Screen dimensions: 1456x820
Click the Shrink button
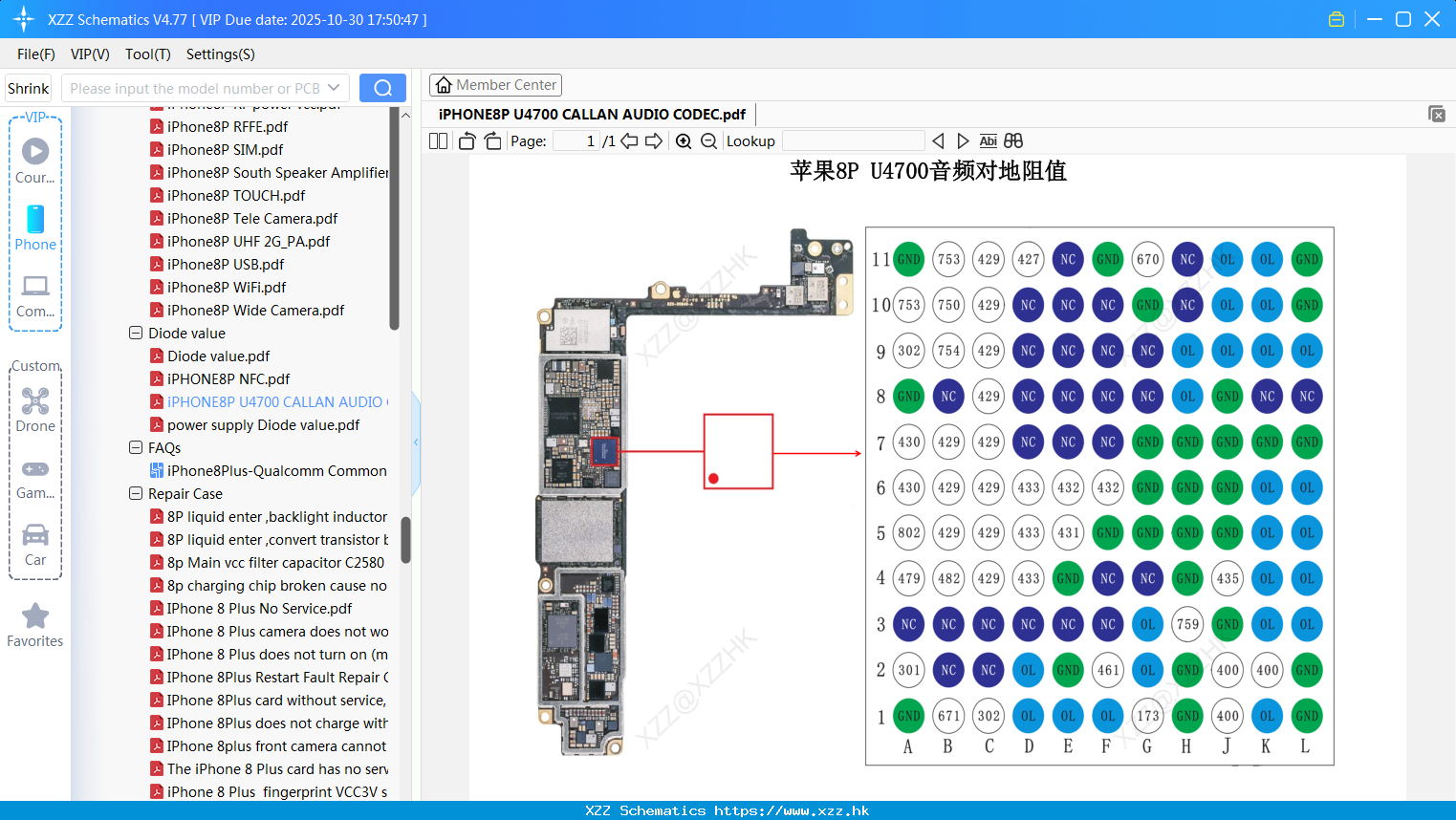(x=29, y=88)
